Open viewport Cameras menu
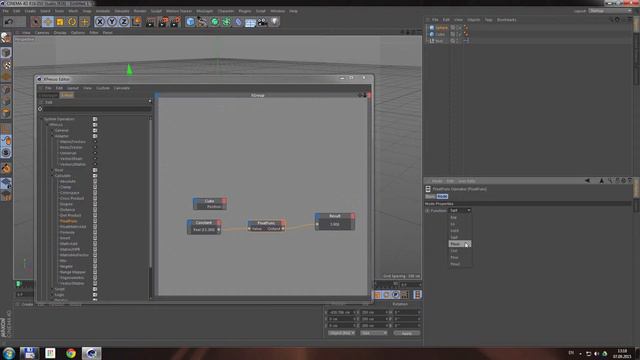Image resolution: width=640 pixels, height=360 pixels. click(42, 33)
